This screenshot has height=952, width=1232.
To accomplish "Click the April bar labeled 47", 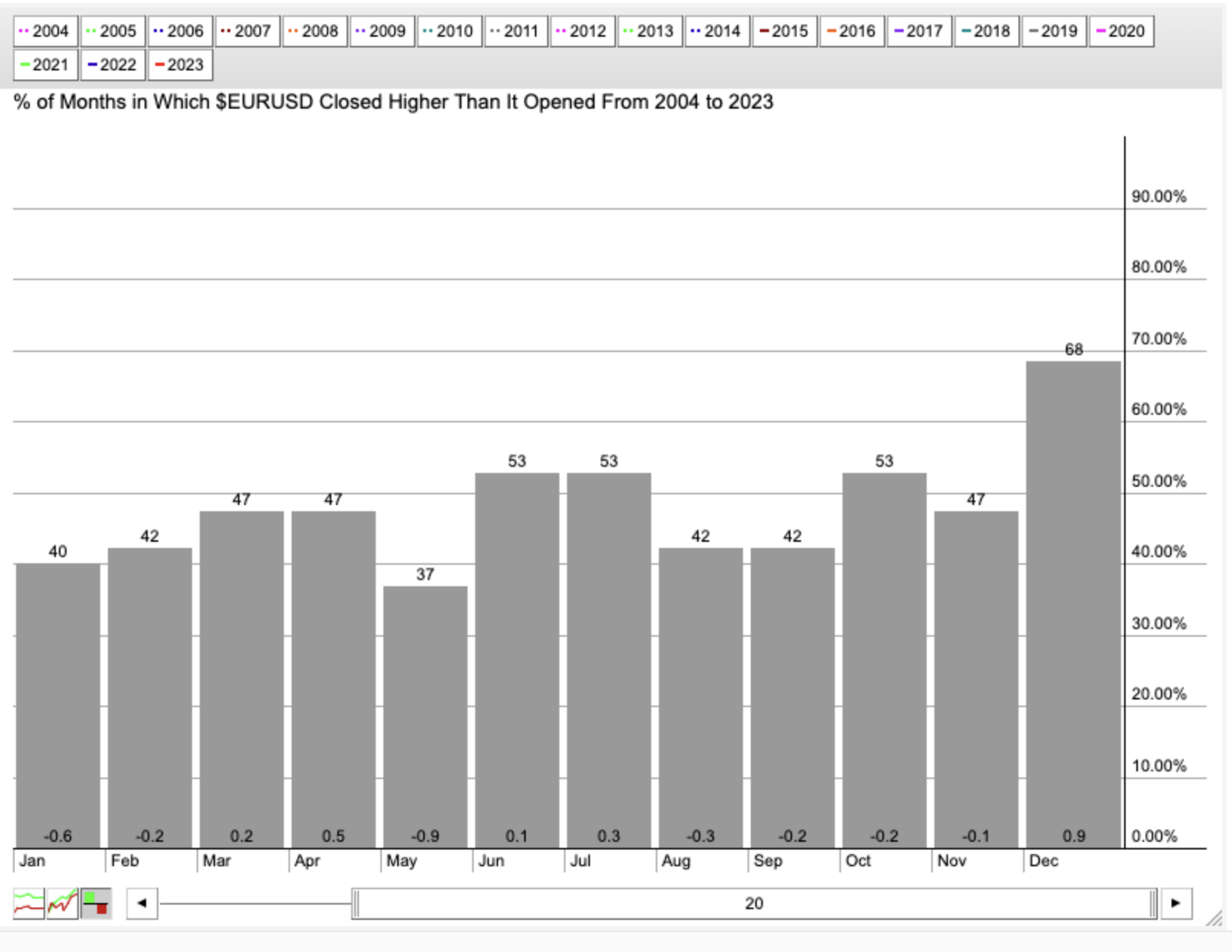I will tap(334, 680).
